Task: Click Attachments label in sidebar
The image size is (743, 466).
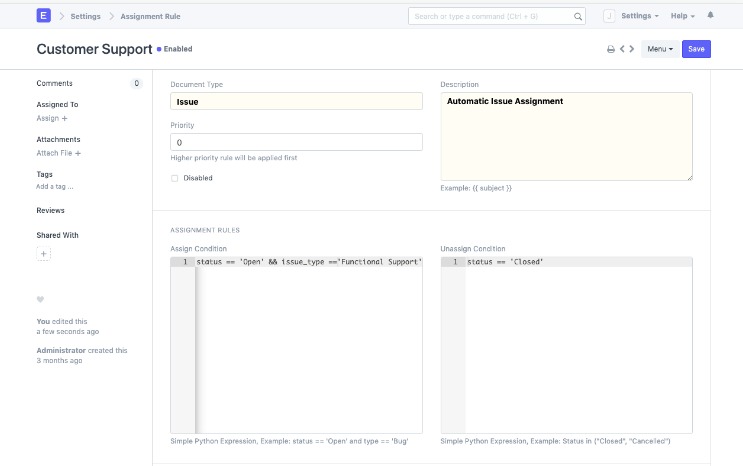Action: (x=58, y=139)
